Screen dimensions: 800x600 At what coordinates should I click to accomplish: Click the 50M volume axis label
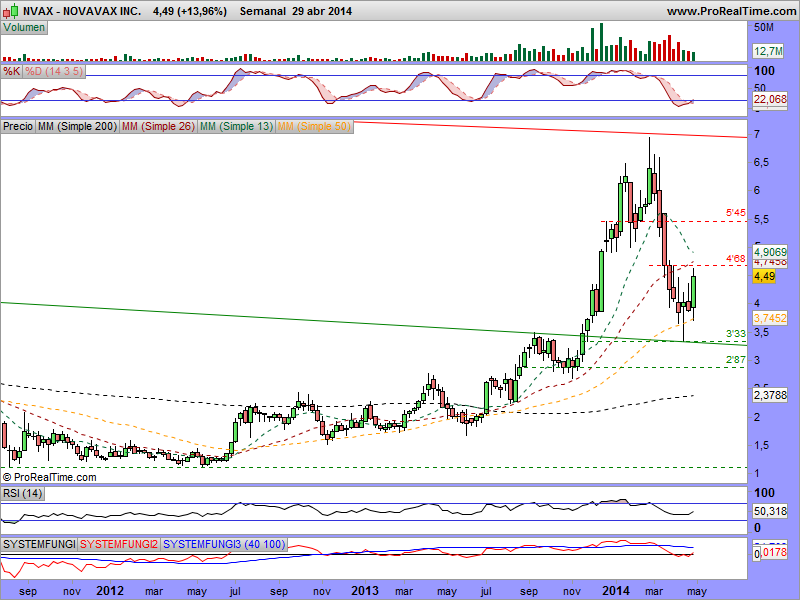click(x=764, y=27)
